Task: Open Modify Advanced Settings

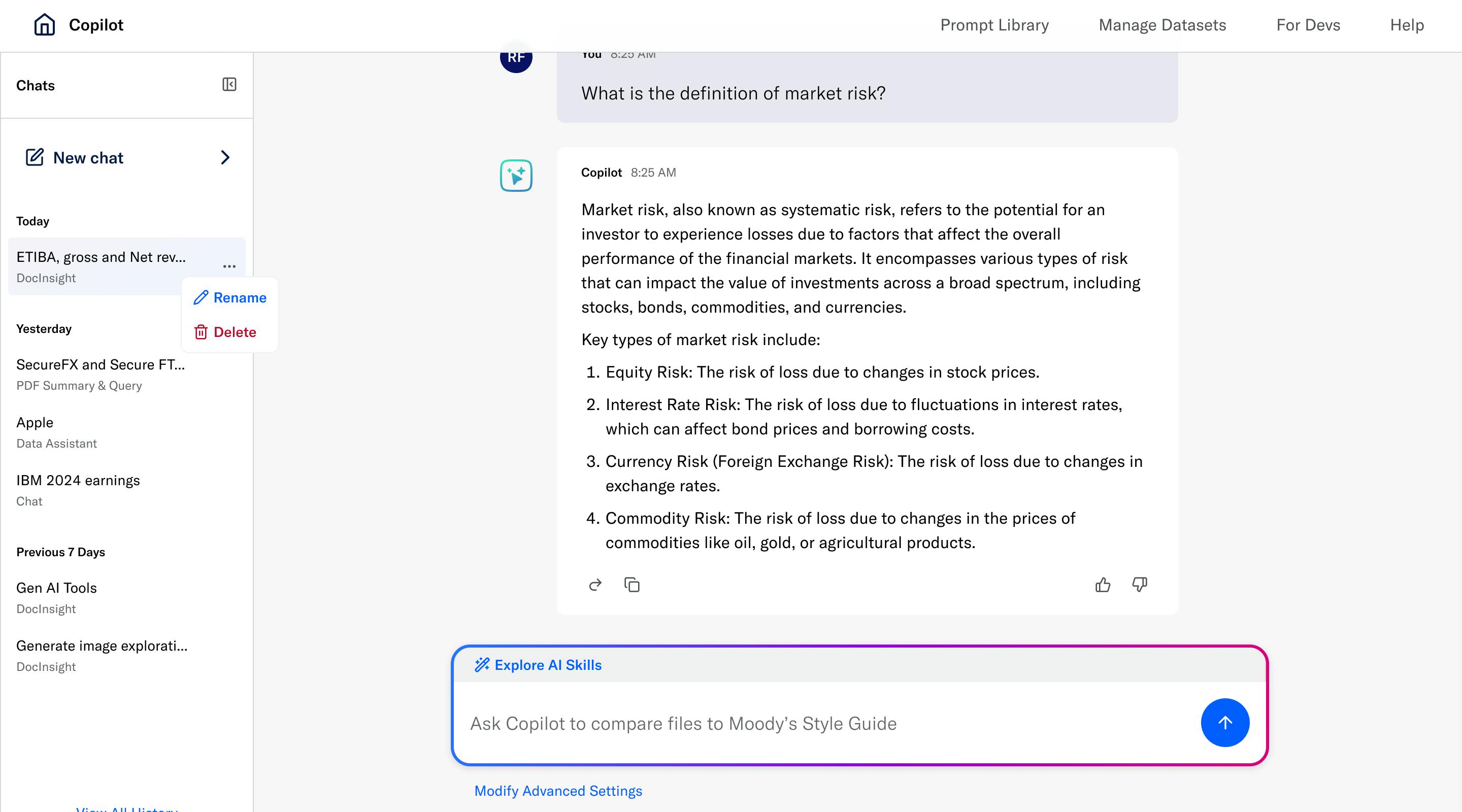Action: 558,791
